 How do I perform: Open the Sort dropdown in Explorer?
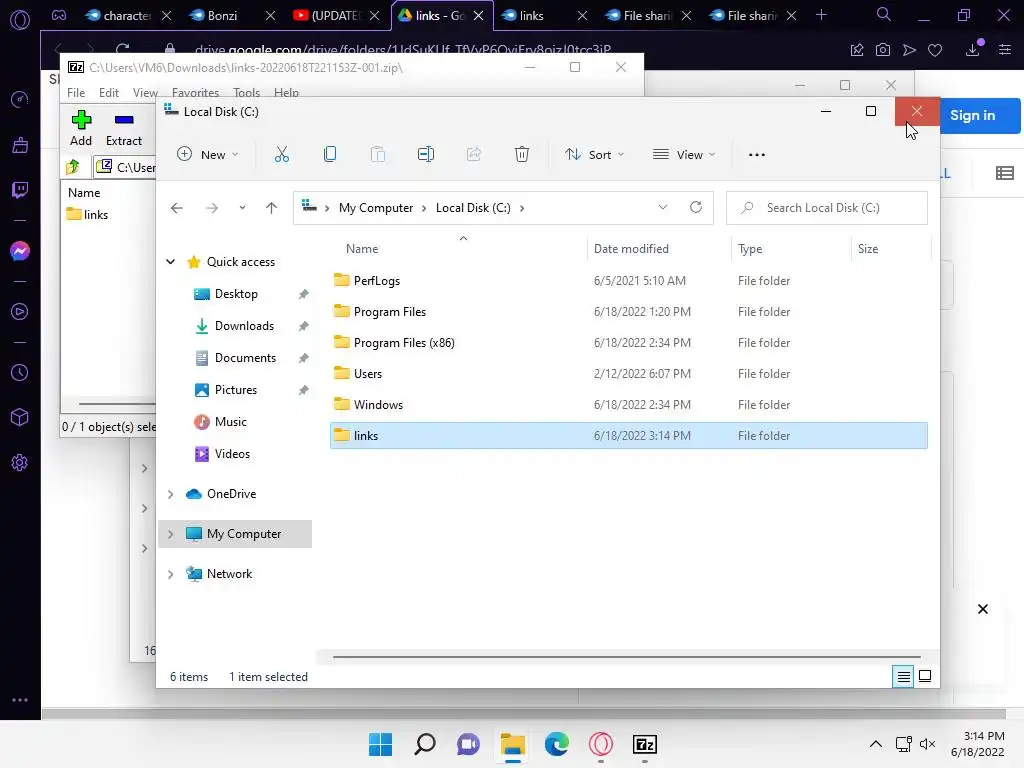[x=595, y=155]
